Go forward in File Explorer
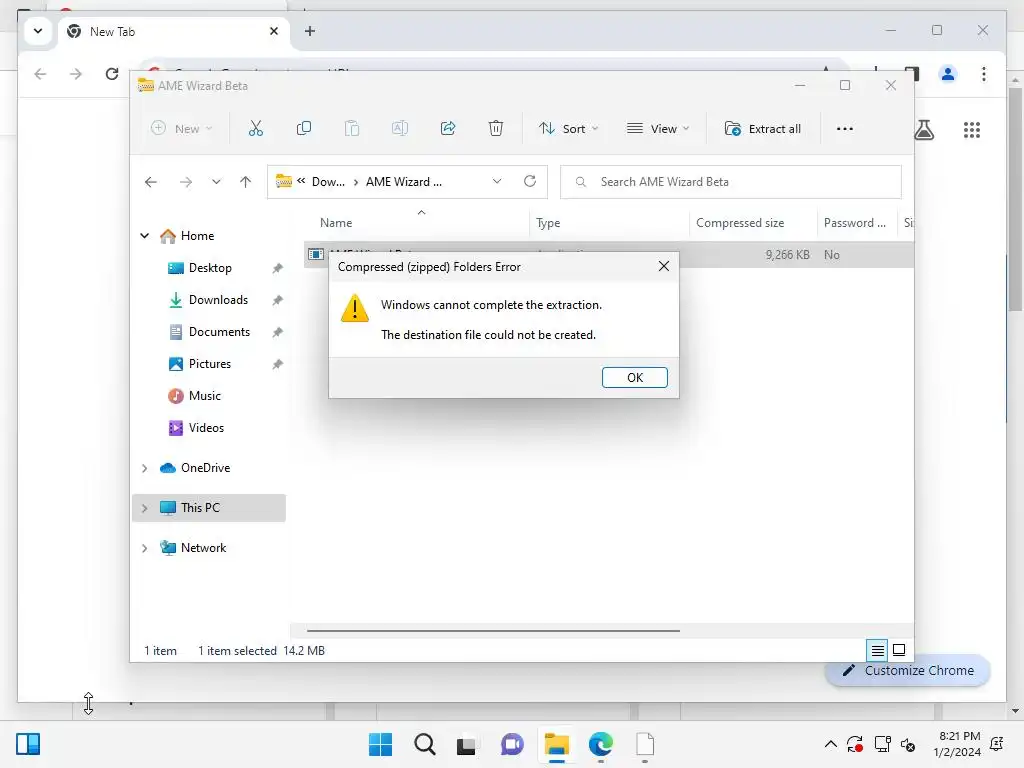The image size is (1024, 768). click(186, 182)
